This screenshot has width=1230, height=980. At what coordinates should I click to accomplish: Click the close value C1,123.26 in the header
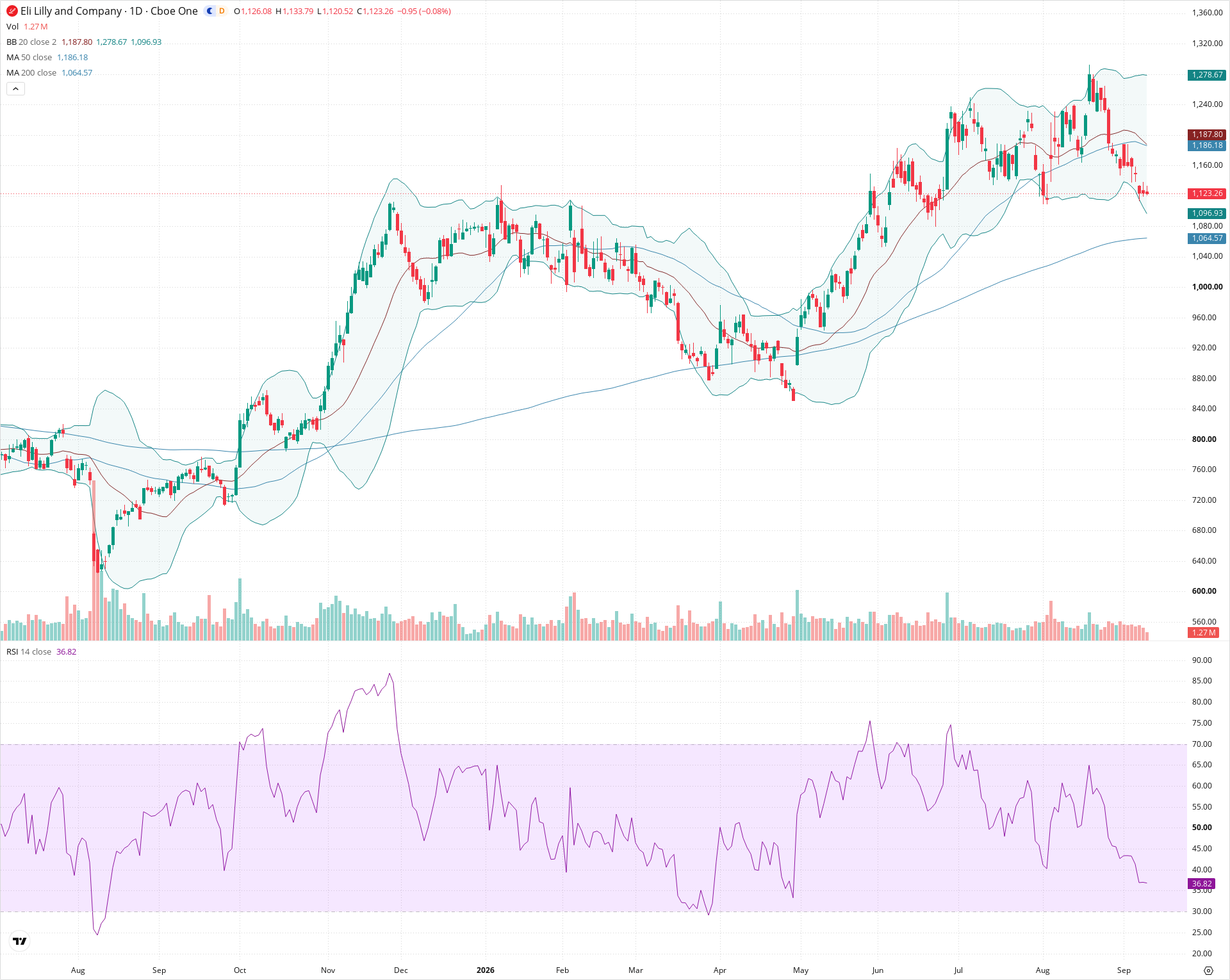(x=375, y=11)
